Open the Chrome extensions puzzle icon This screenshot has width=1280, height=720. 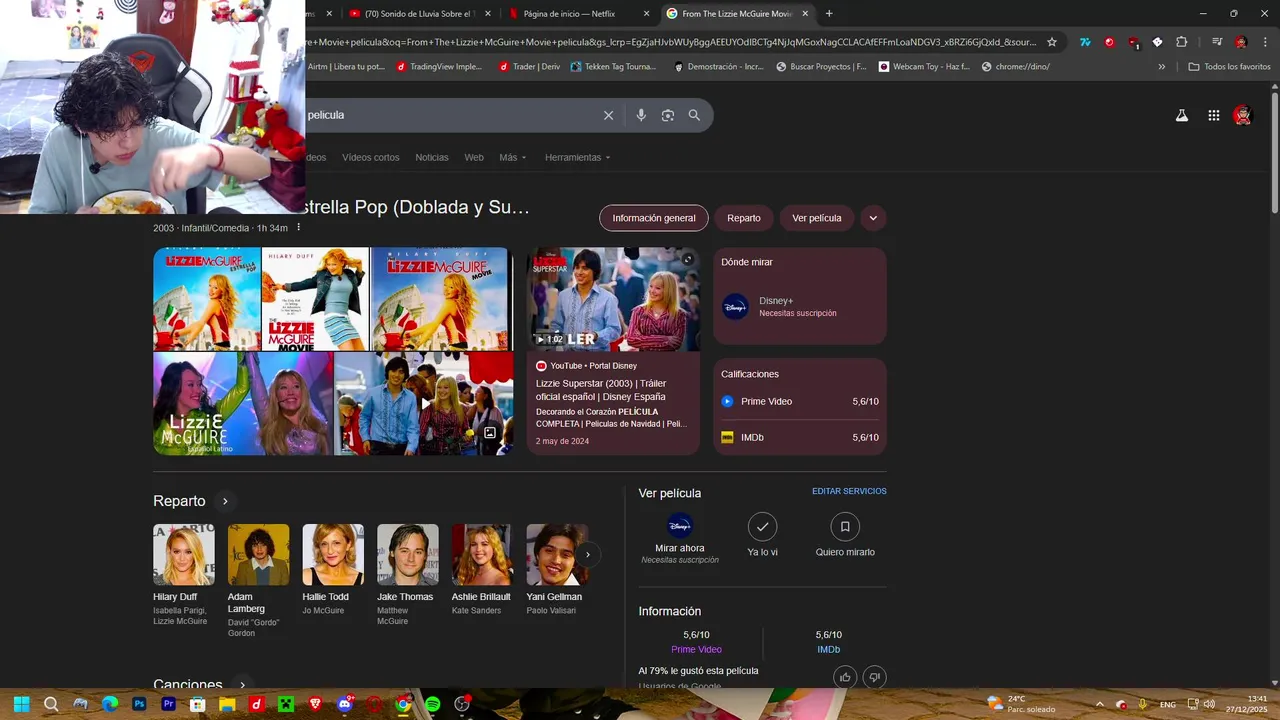1181,42
